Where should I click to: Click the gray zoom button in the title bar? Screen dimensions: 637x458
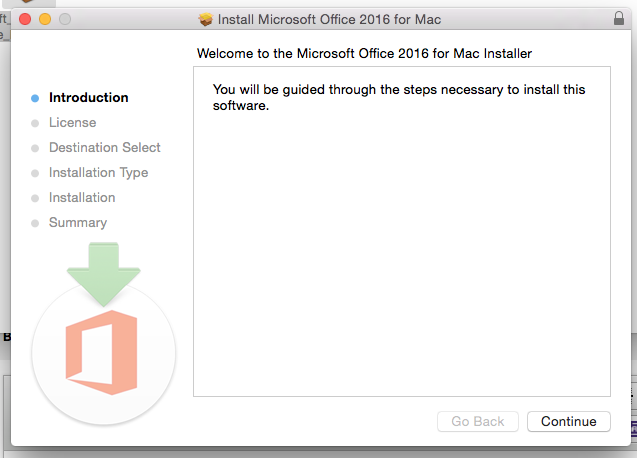pyautogui.click(x=65, y=19)
